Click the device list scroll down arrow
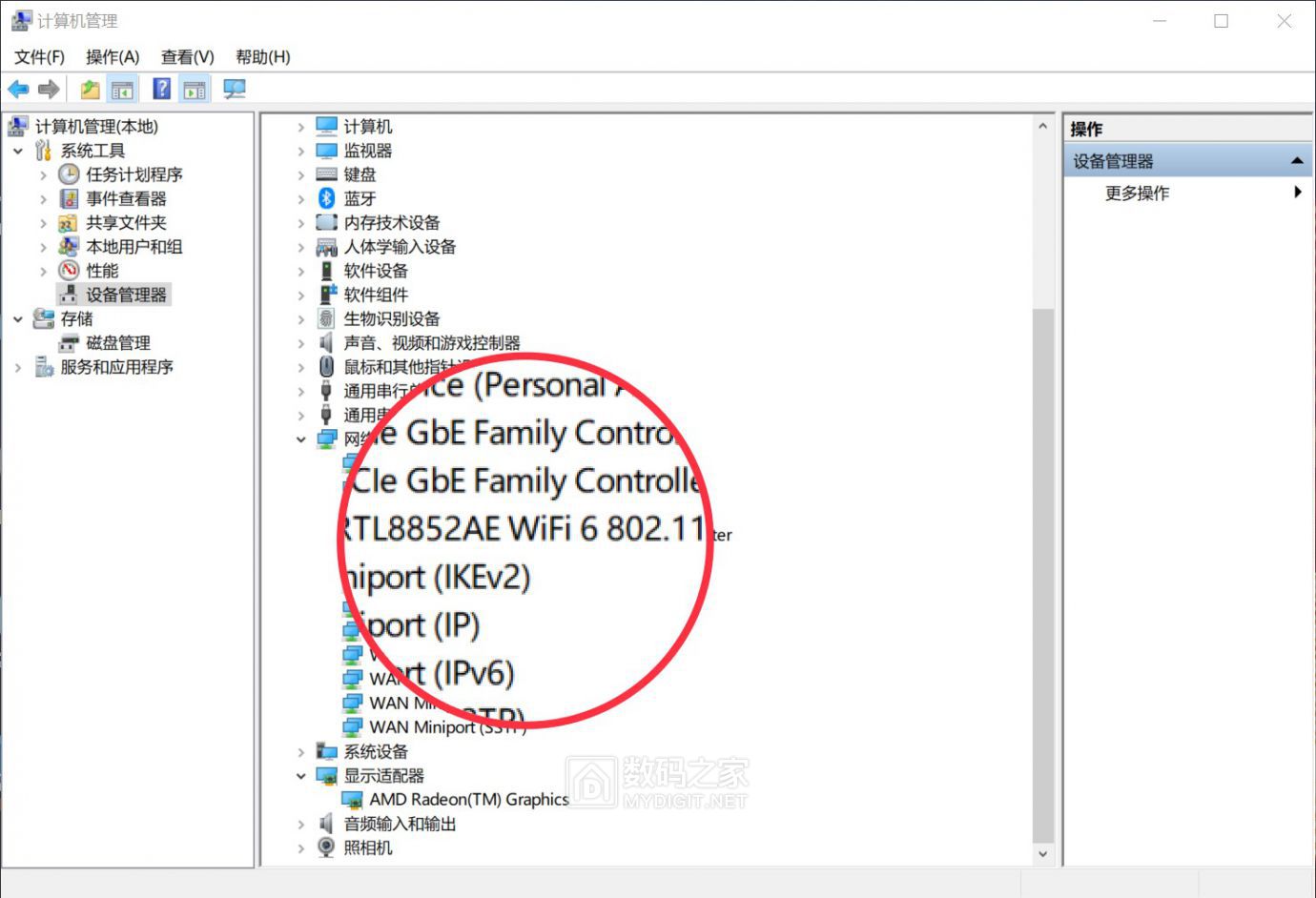The width and height of the screenshot is (1316, 898). [1042, 854]
